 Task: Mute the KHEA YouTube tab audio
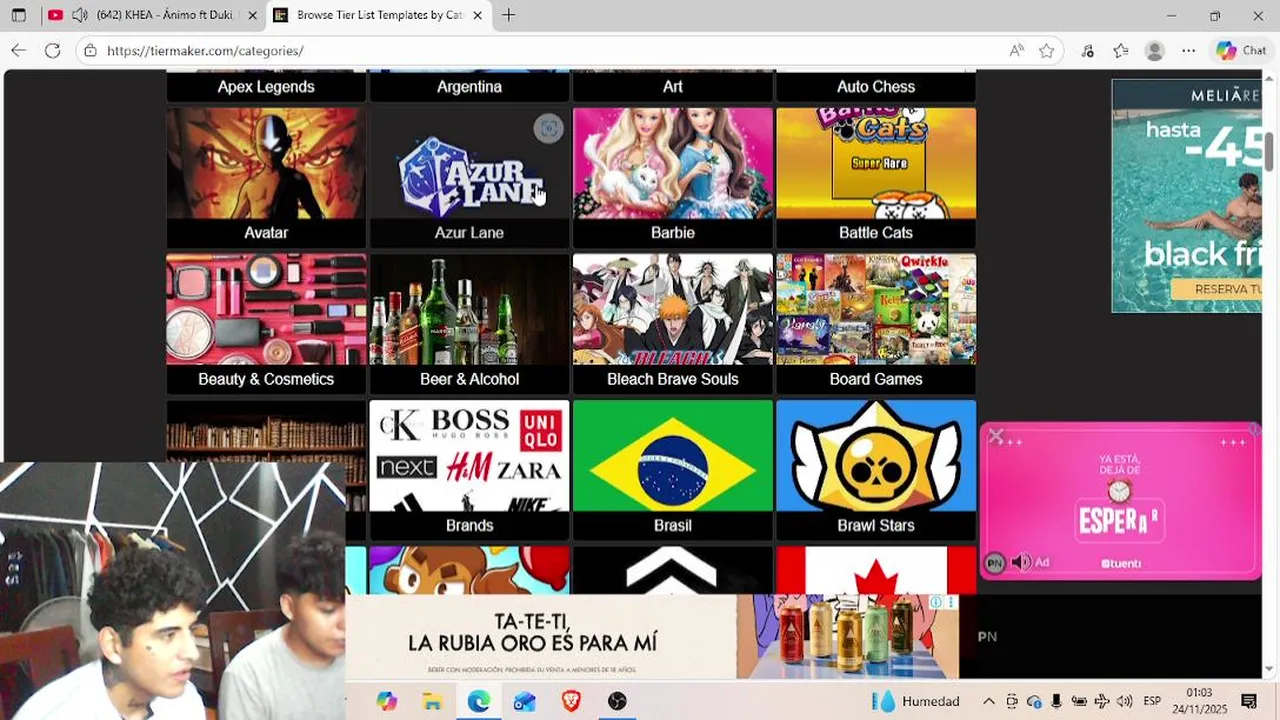click(80, 15)
